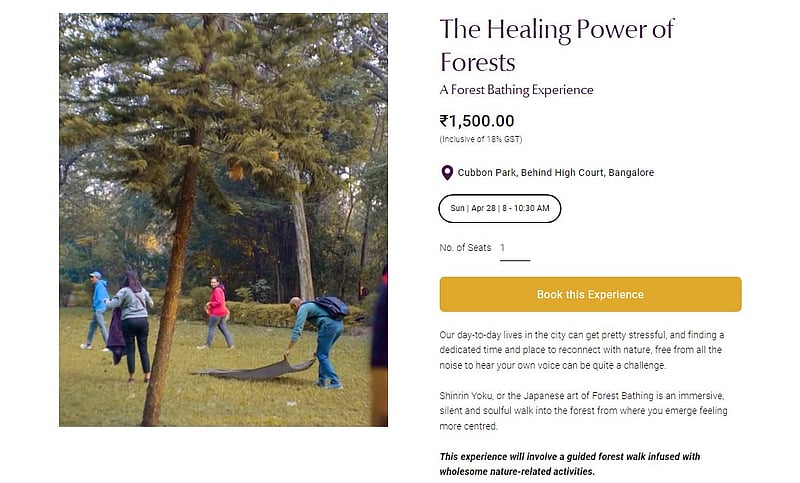Click the subtitle A Forest Bathing Experience
This screenshot has width=800, height=483.
(x=516, y=90)
